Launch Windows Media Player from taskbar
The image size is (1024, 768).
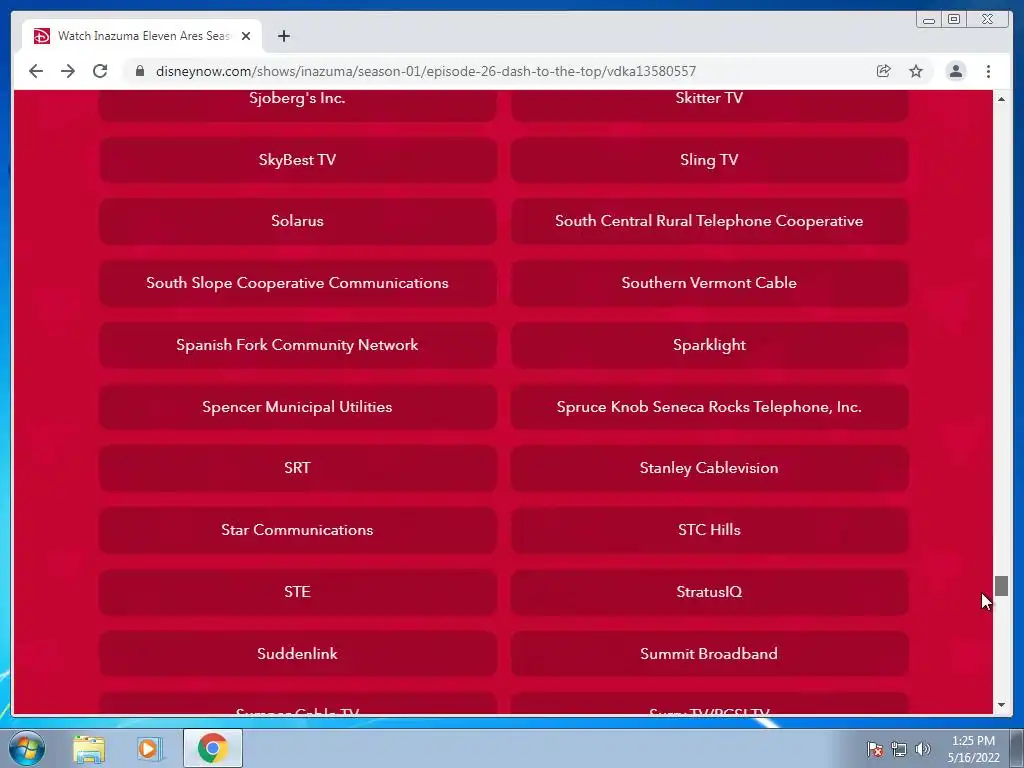tap(149, 748)
